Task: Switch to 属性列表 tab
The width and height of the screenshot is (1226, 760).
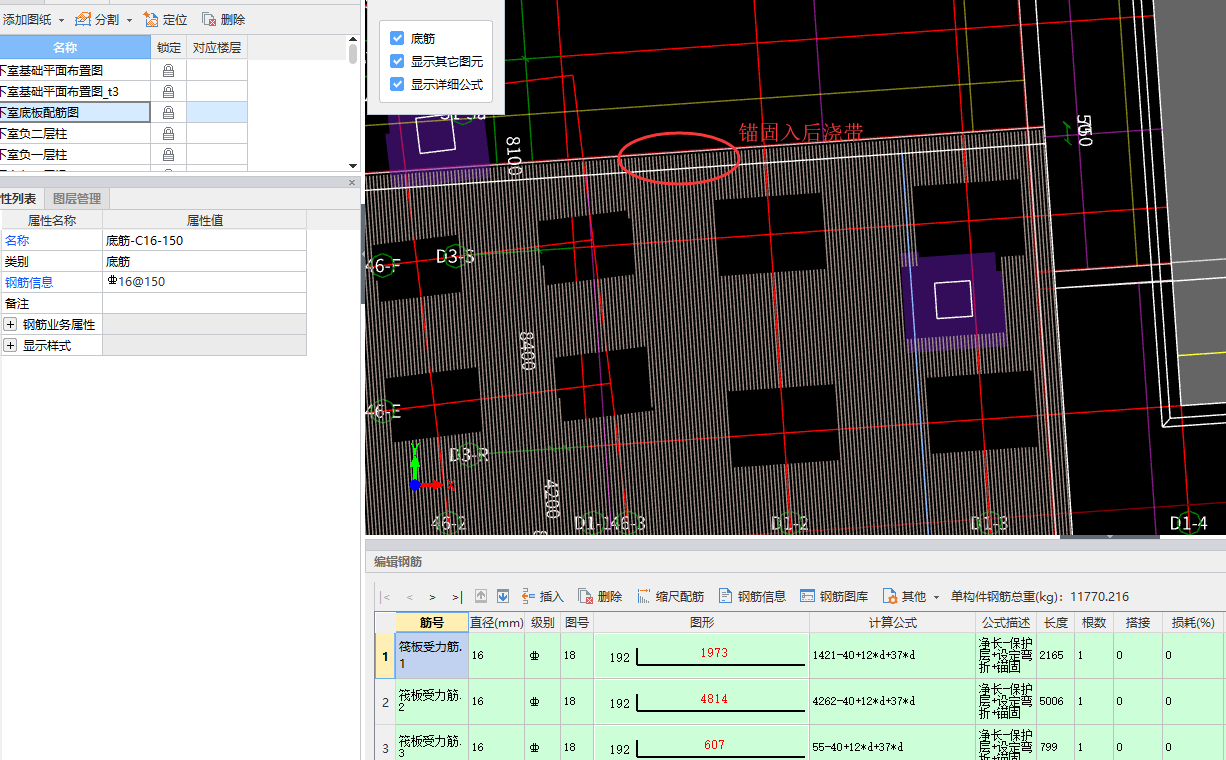Action: pos(20,199)
